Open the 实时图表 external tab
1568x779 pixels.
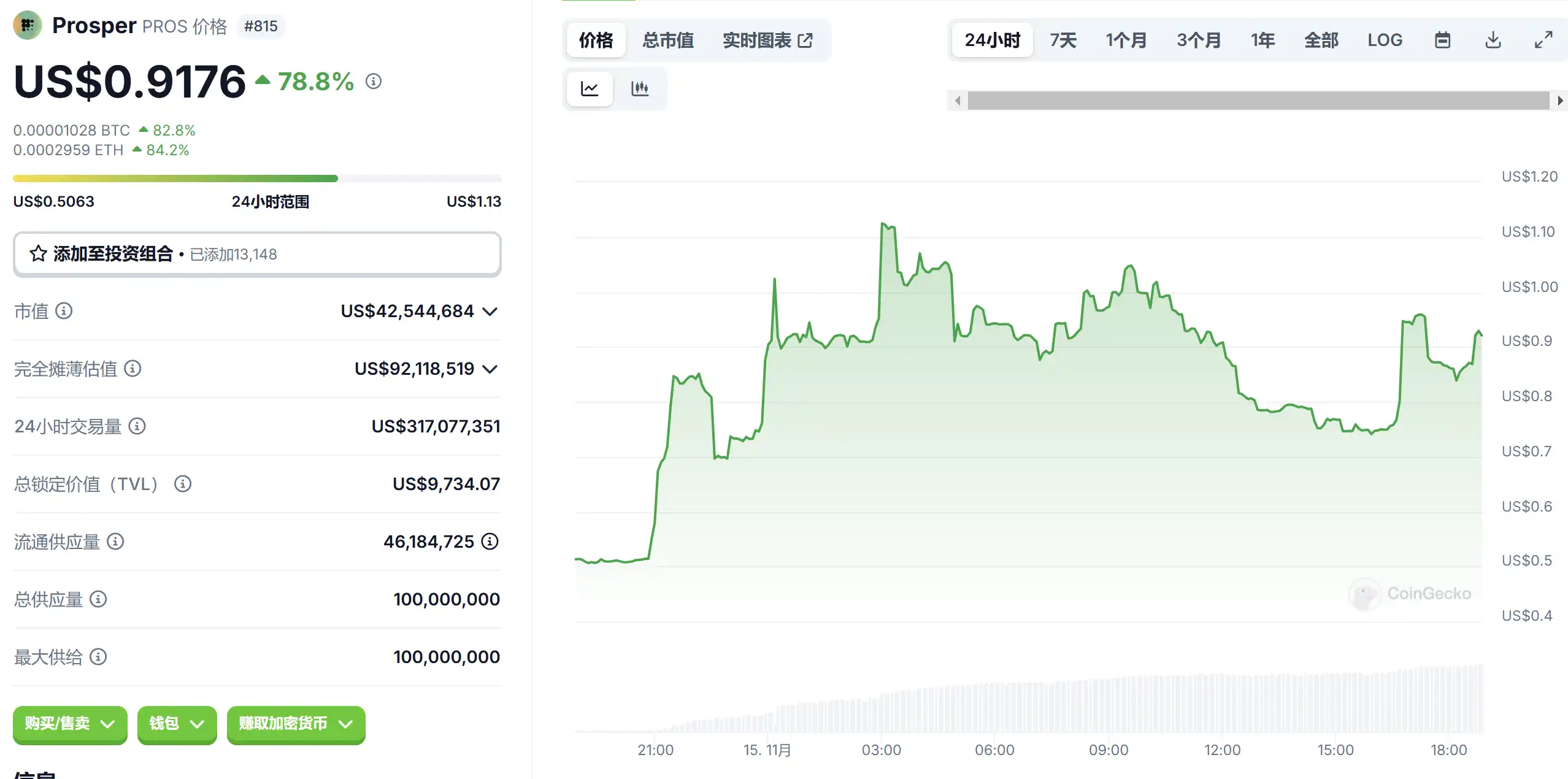(767, 40)
